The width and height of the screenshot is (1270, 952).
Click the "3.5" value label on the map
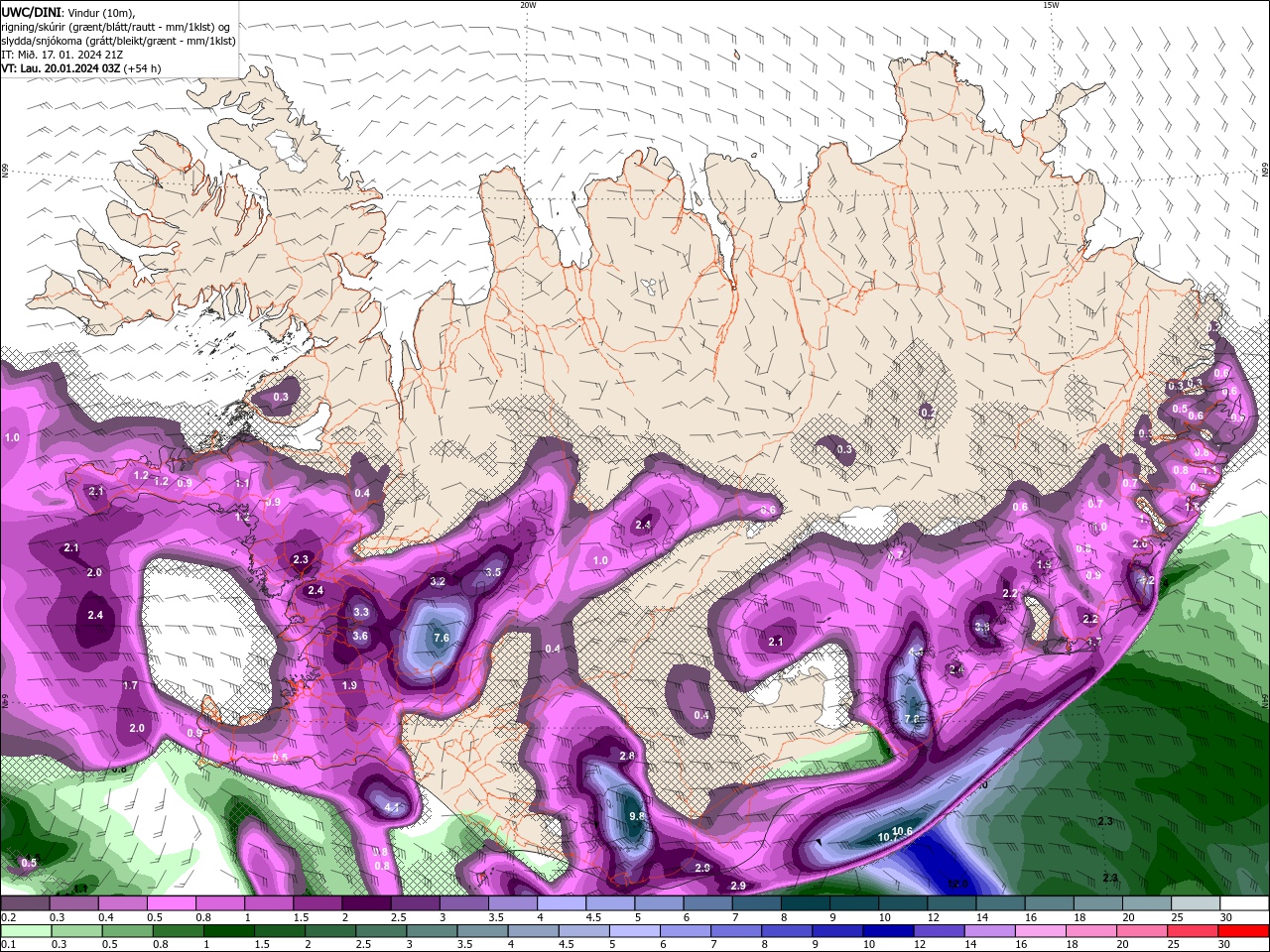pyautogui.click(x=493, y=572)
